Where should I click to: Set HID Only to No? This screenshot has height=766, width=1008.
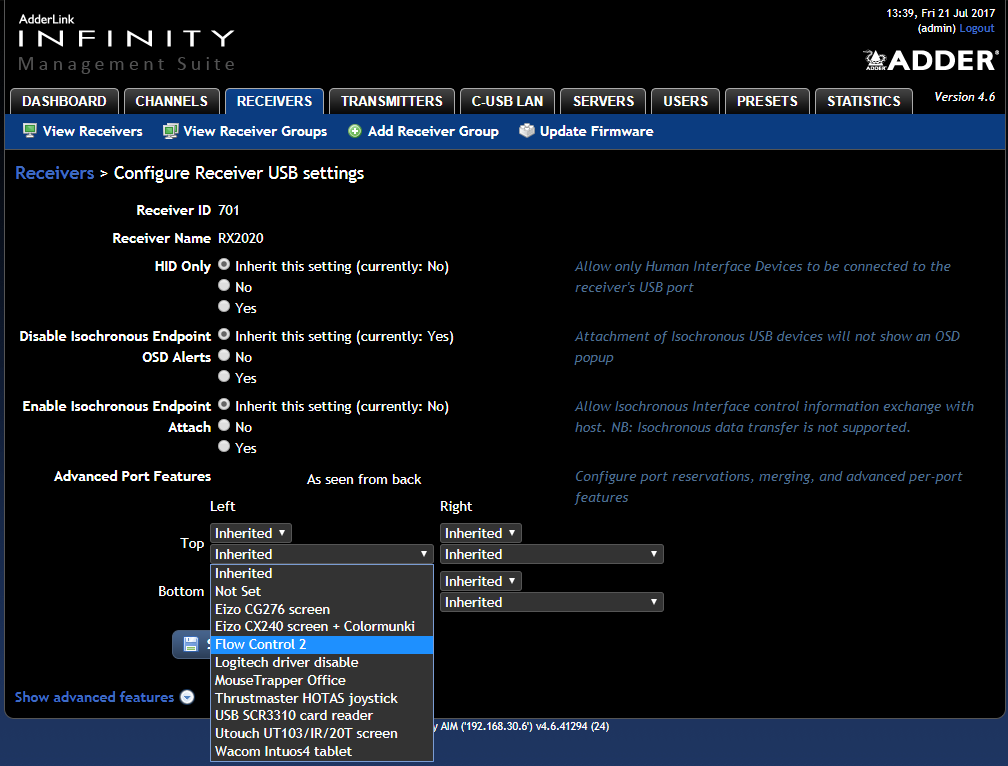tap(224, 285)
